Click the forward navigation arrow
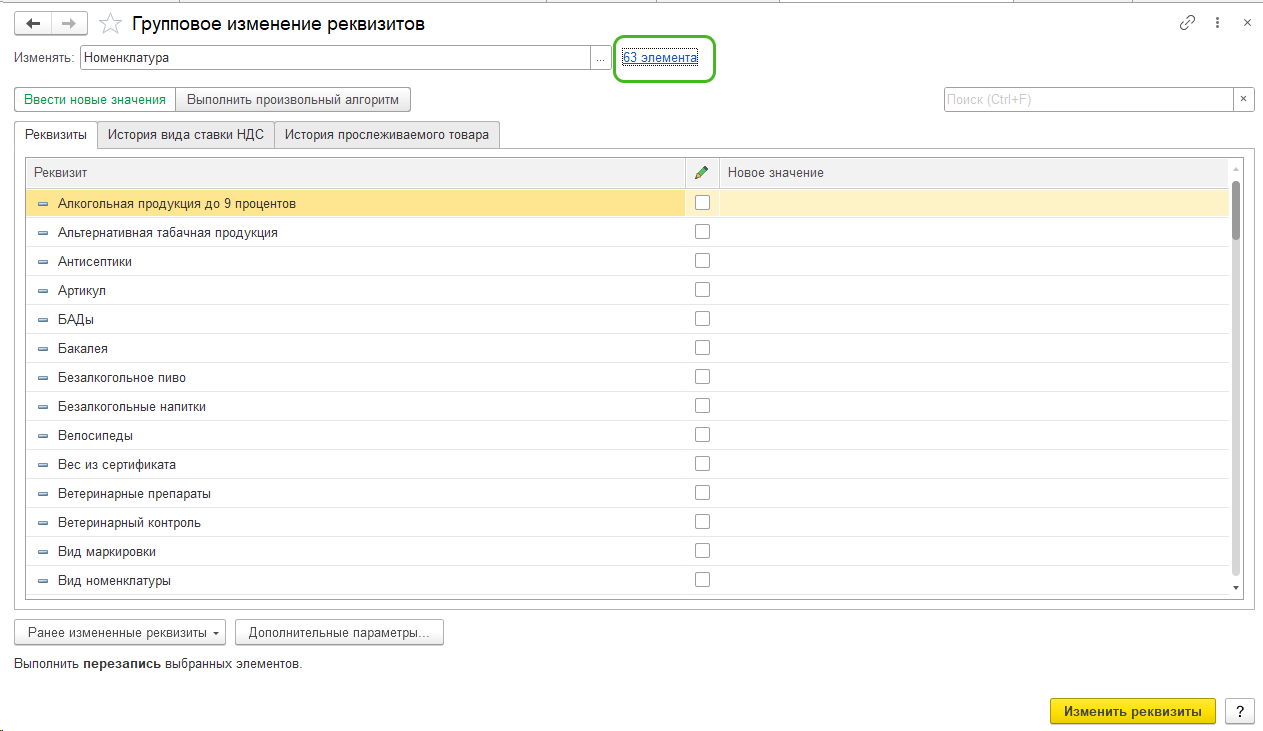Viewport: 1263px width, 731px height. point(69,23)
